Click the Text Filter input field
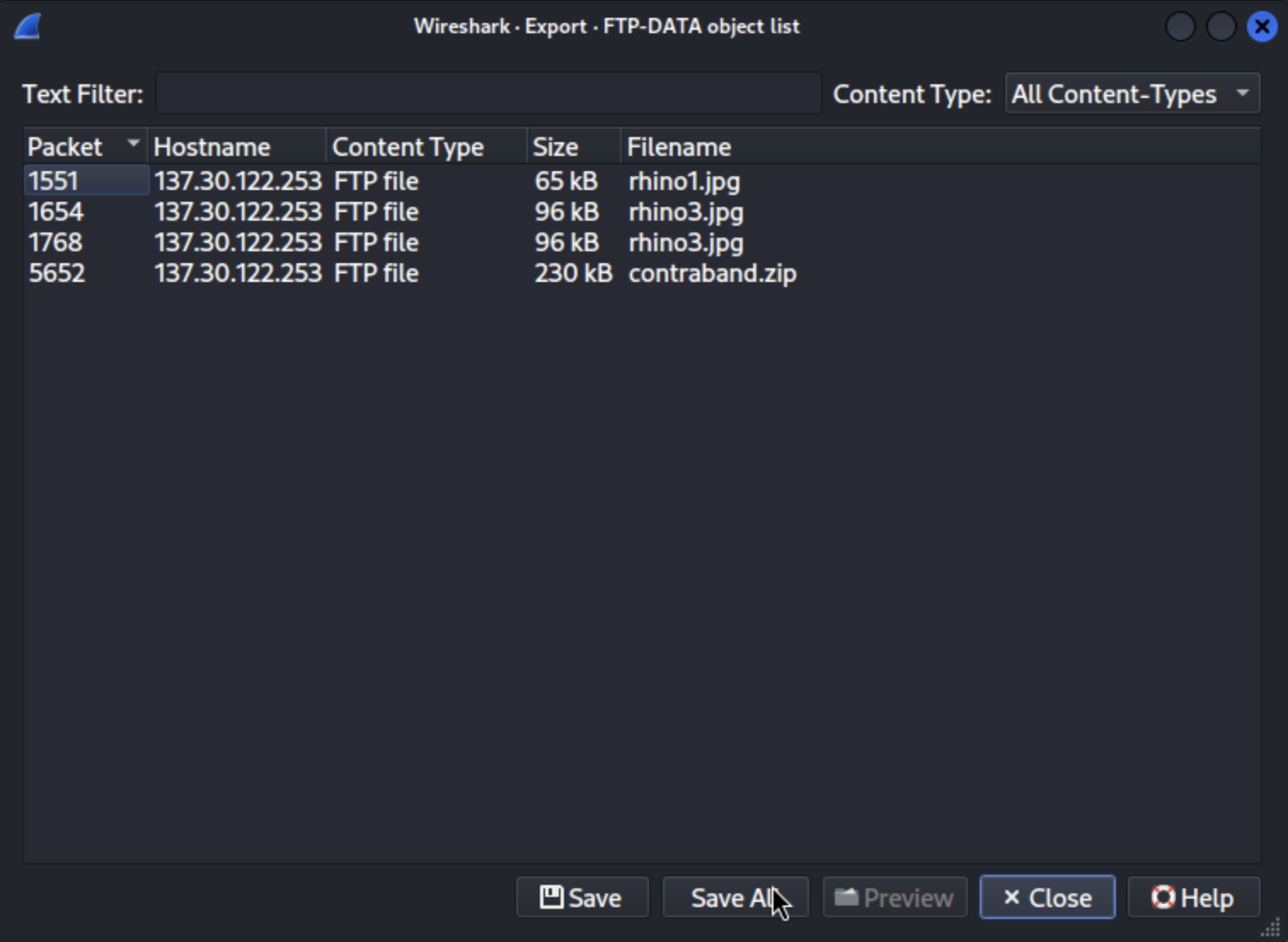 coord(488,94)
